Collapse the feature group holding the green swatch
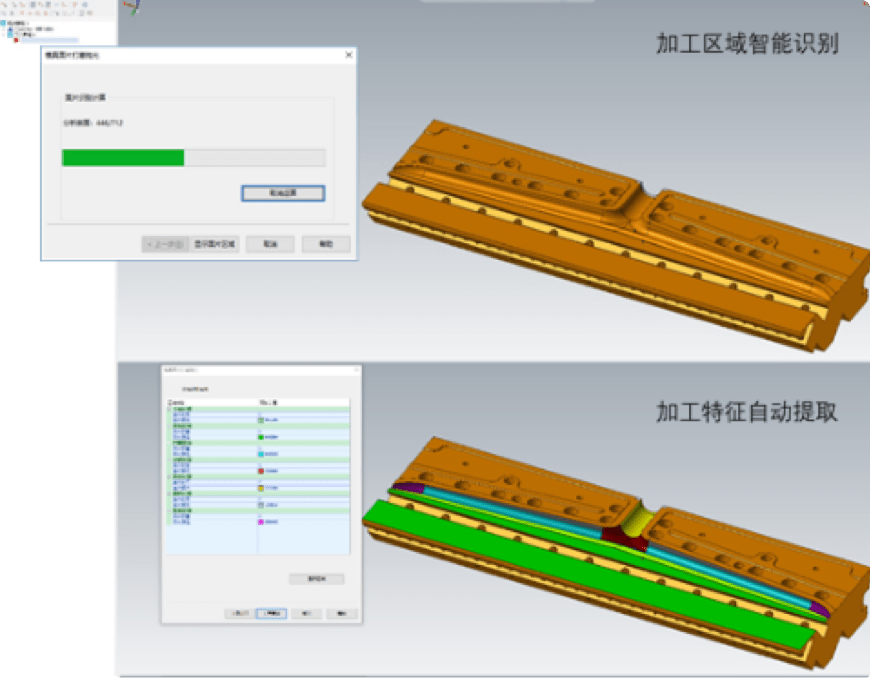 (x=169, y=426)
